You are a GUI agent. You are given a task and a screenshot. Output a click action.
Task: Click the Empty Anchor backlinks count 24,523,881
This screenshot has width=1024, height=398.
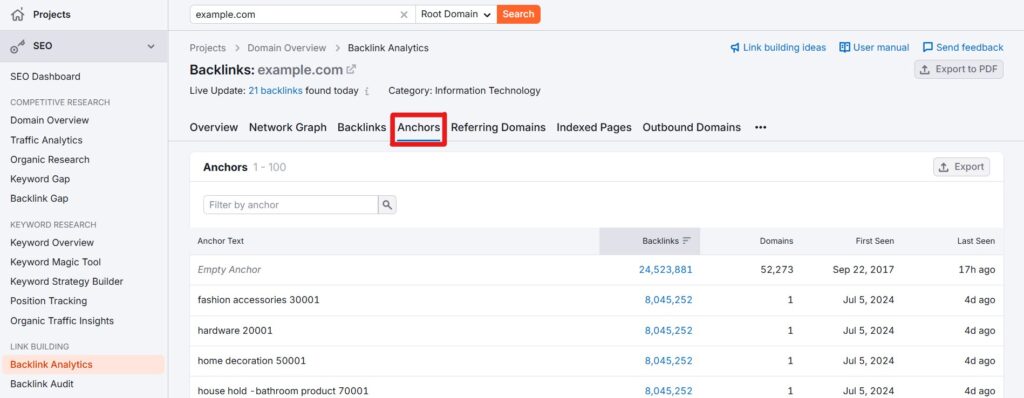665,269
